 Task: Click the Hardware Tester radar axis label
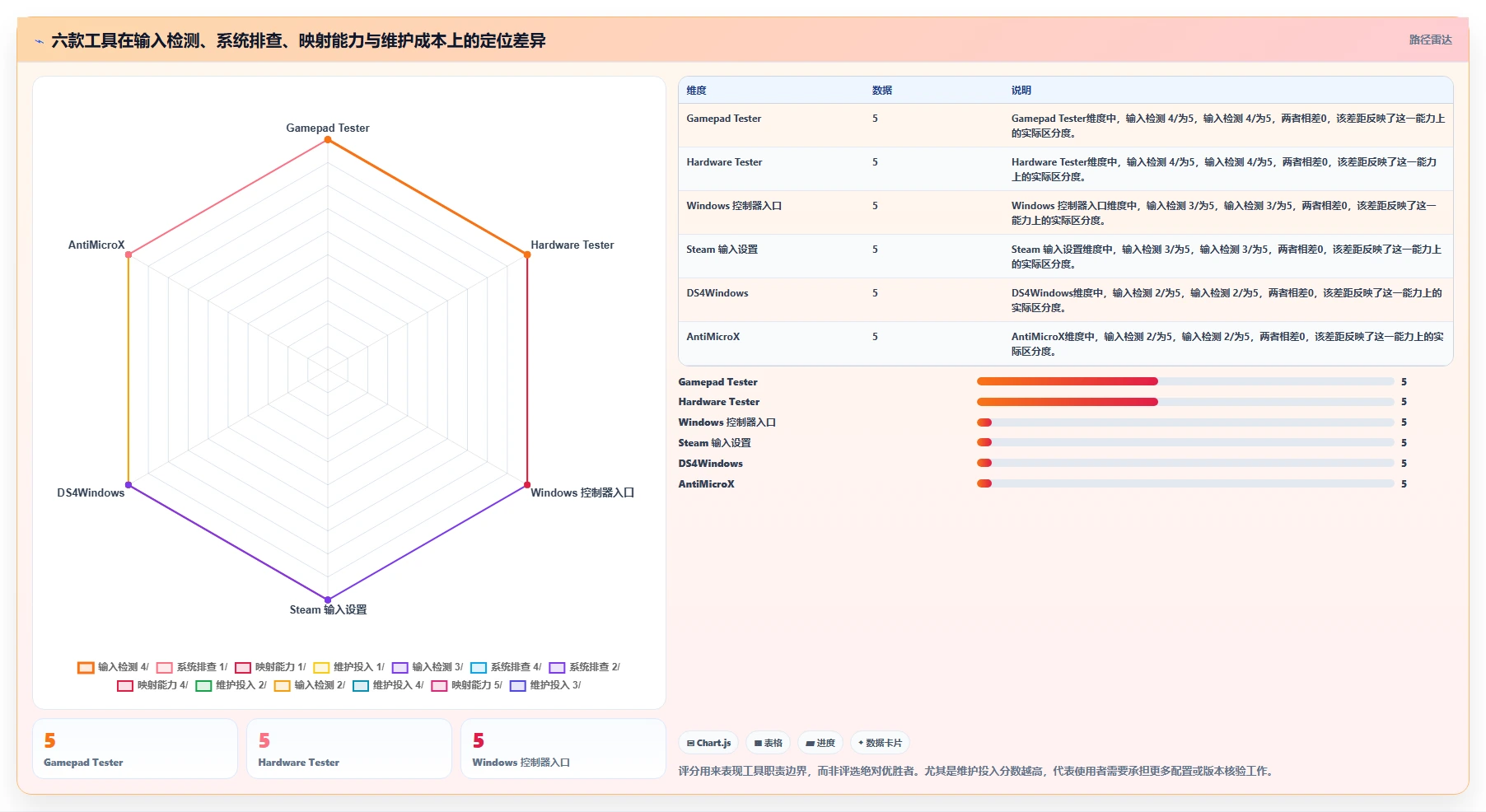(572, 245)
